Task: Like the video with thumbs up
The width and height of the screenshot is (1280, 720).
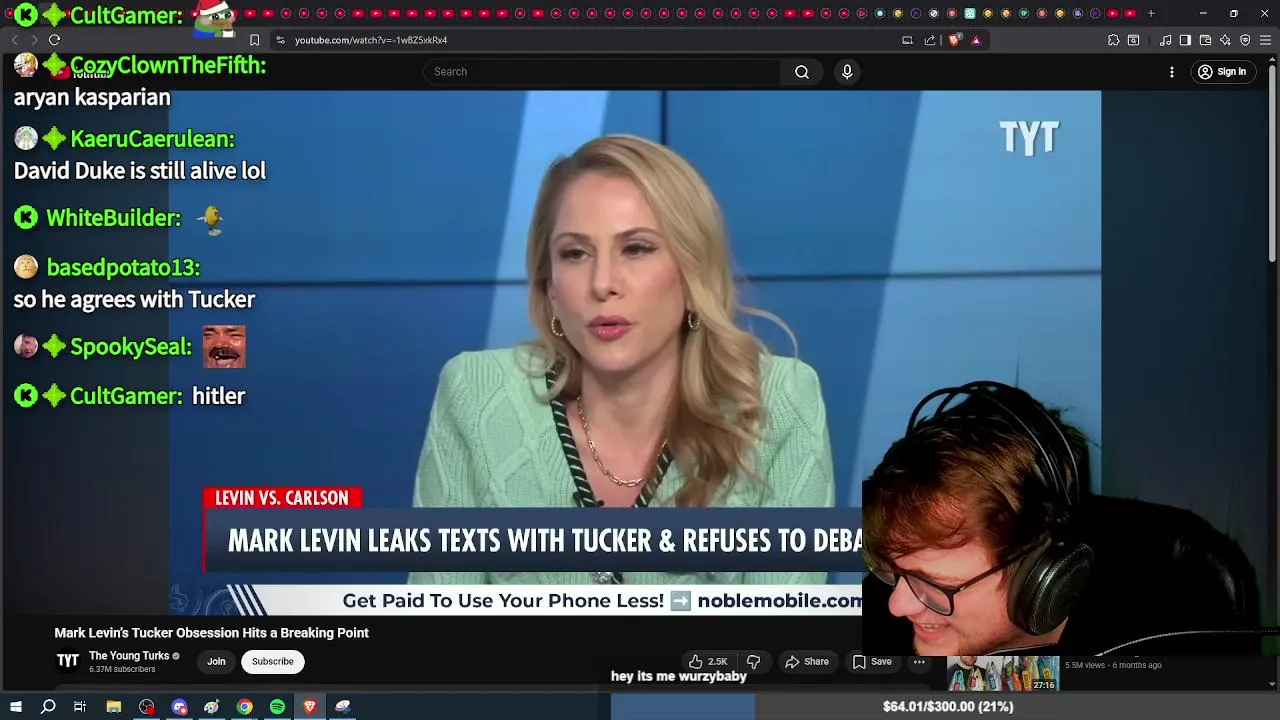Action: pyautogui.click(x=708, y=661)
